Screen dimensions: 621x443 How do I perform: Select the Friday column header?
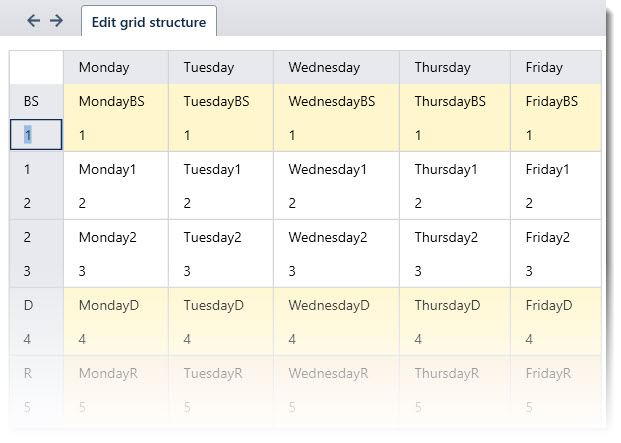click(x=543, y=68)
